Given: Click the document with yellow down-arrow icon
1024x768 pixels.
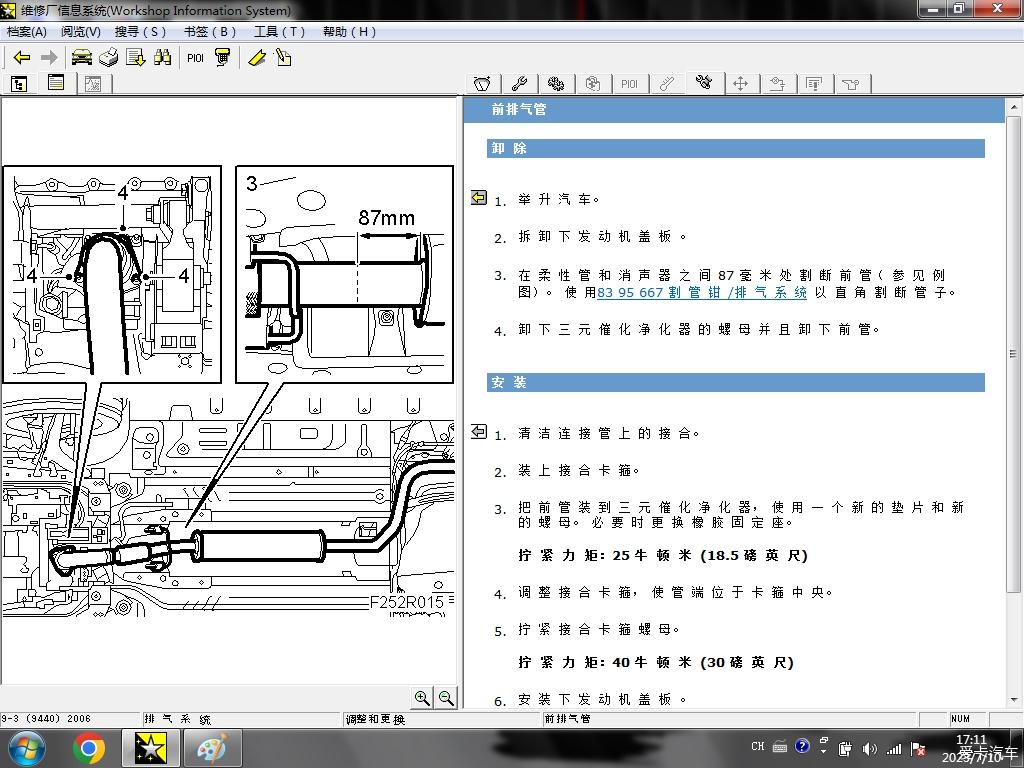Looking at the screenshot, I should tap(136, 58).
